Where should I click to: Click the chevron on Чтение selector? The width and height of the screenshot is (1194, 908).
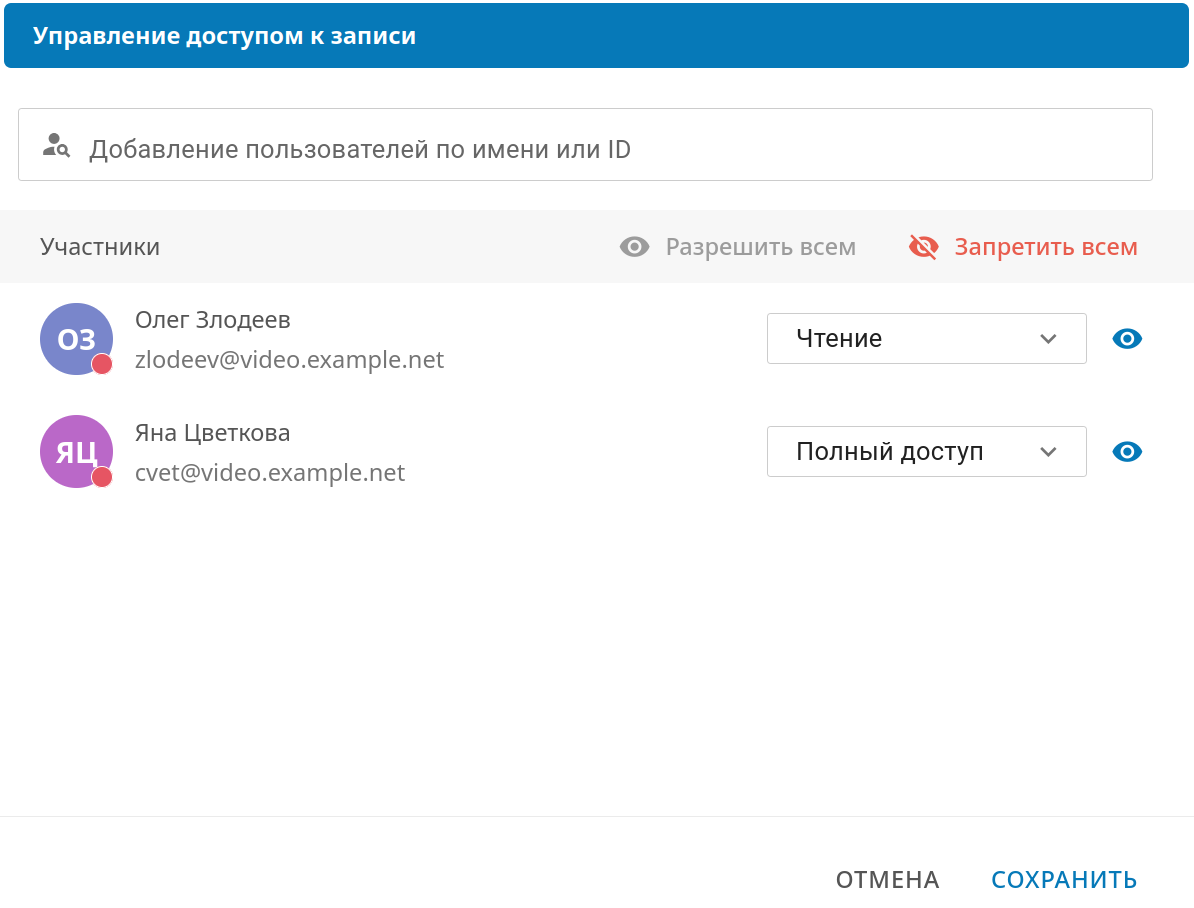point(1048,338)
